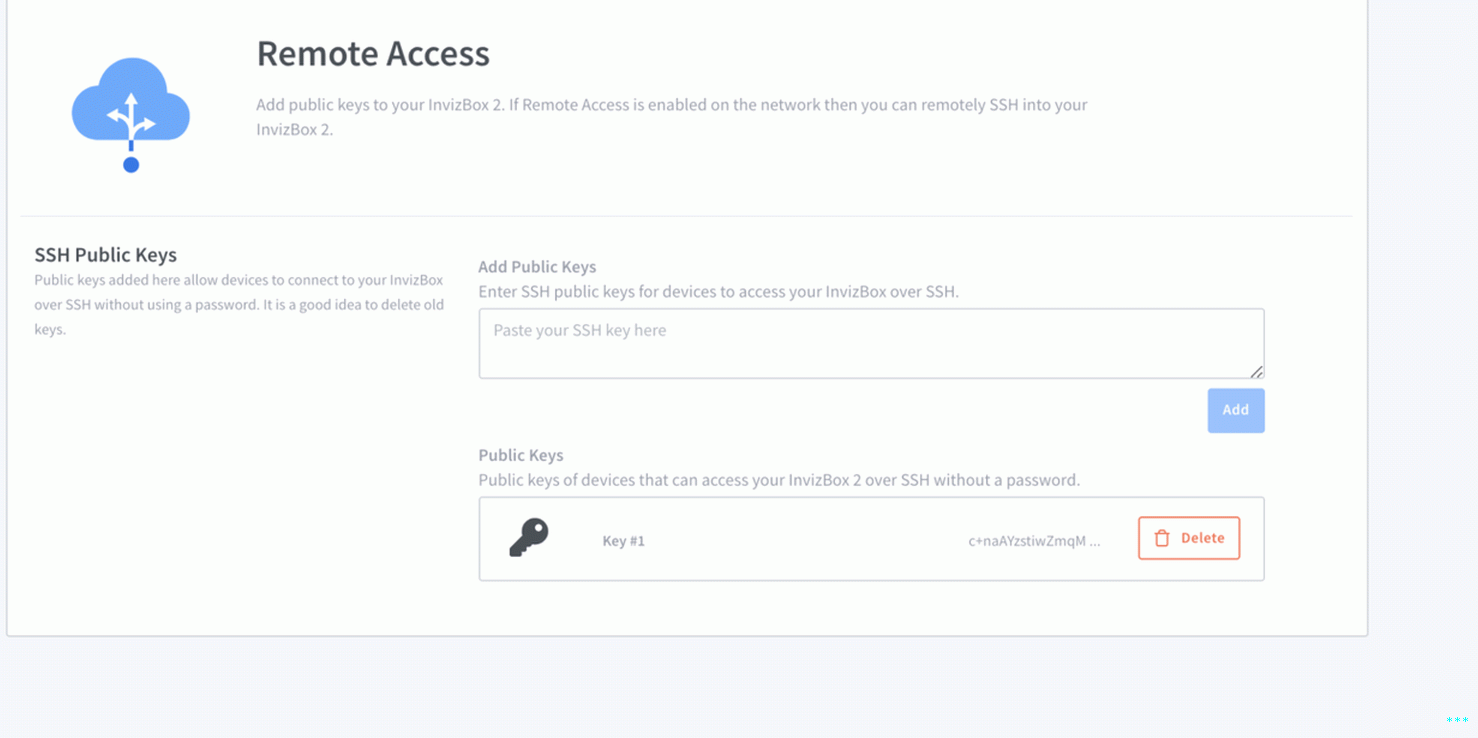The height and width of the screenshot is (738, 1478).
Task: Click the key icon beside Key #1
Action: click(529, 538)
